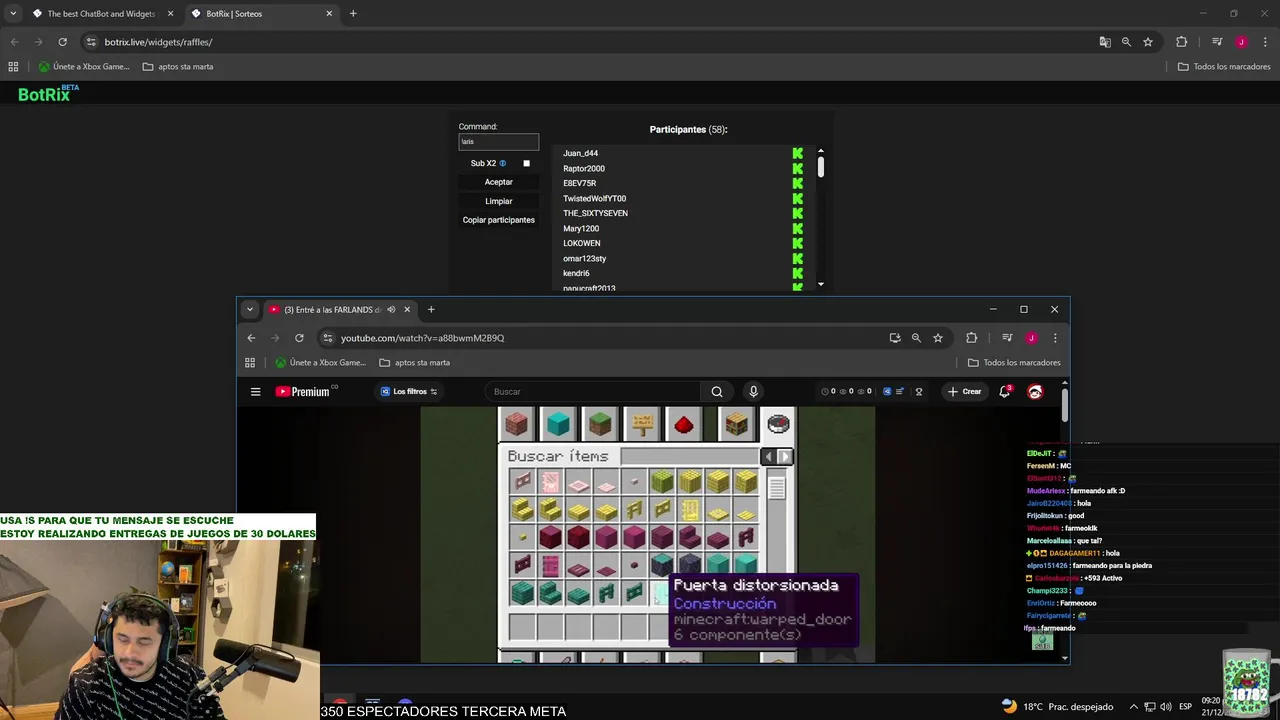1280x720 pixels.
Task: Open the ESP language indicator in taskbar
Action: 1185,707
